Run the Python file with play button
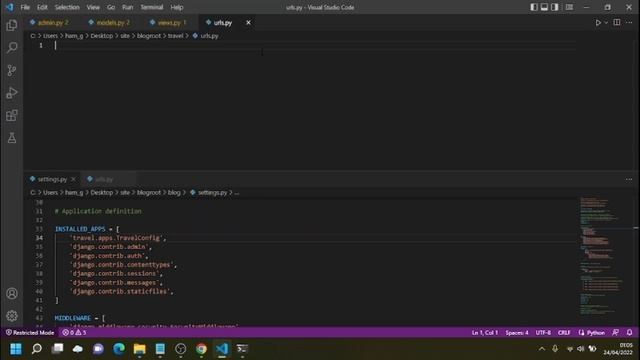This screenshot has width=640, height=360. [x=598, y=22]
